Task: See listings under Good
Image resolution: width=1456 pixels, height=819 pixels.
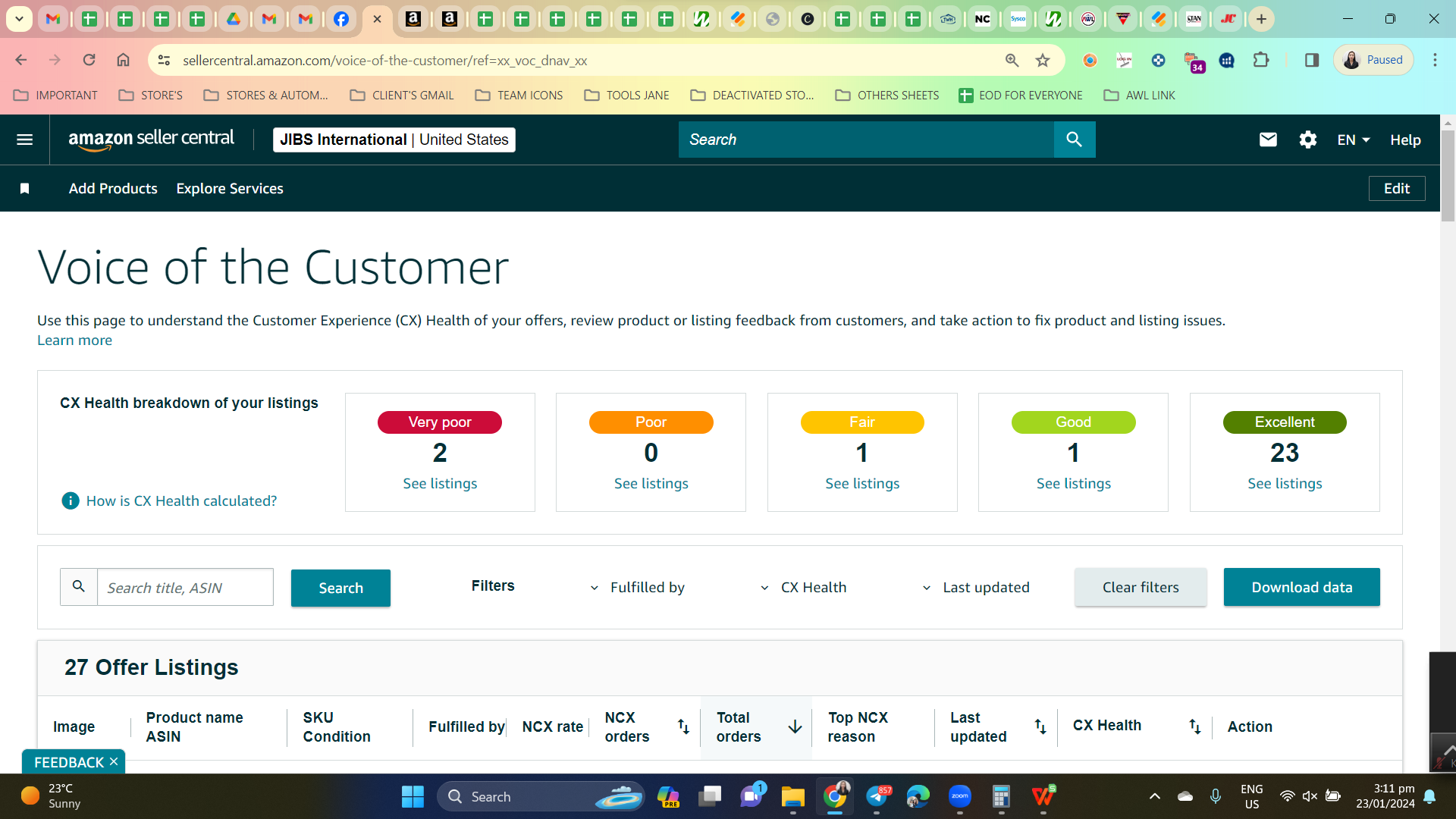Action: click(1074, 484)
